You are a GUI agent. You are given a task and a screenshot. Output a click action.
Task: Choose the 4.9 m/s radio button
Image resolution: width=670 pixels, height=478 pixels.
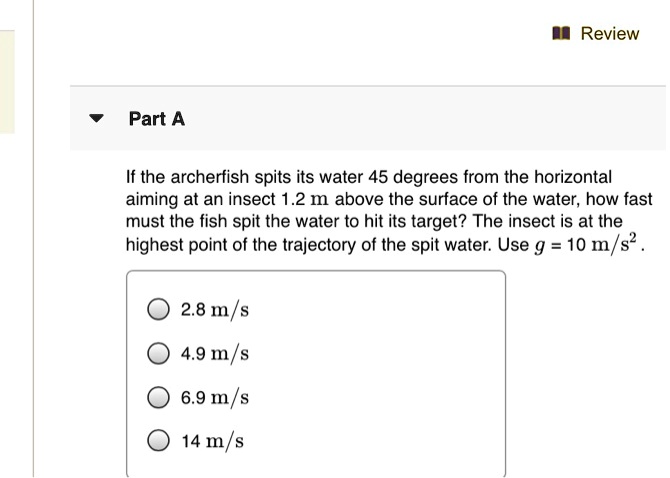pyautogui.click(x=158, y=353)
